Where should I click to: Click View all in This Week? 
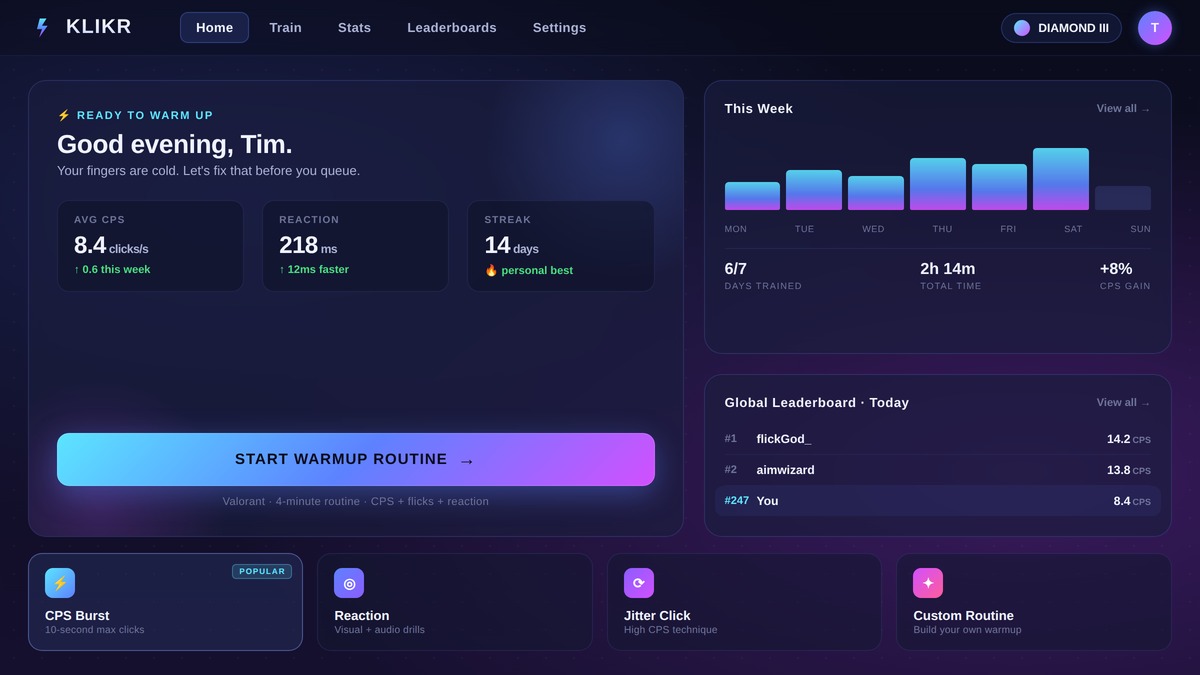pos(1123,109)
